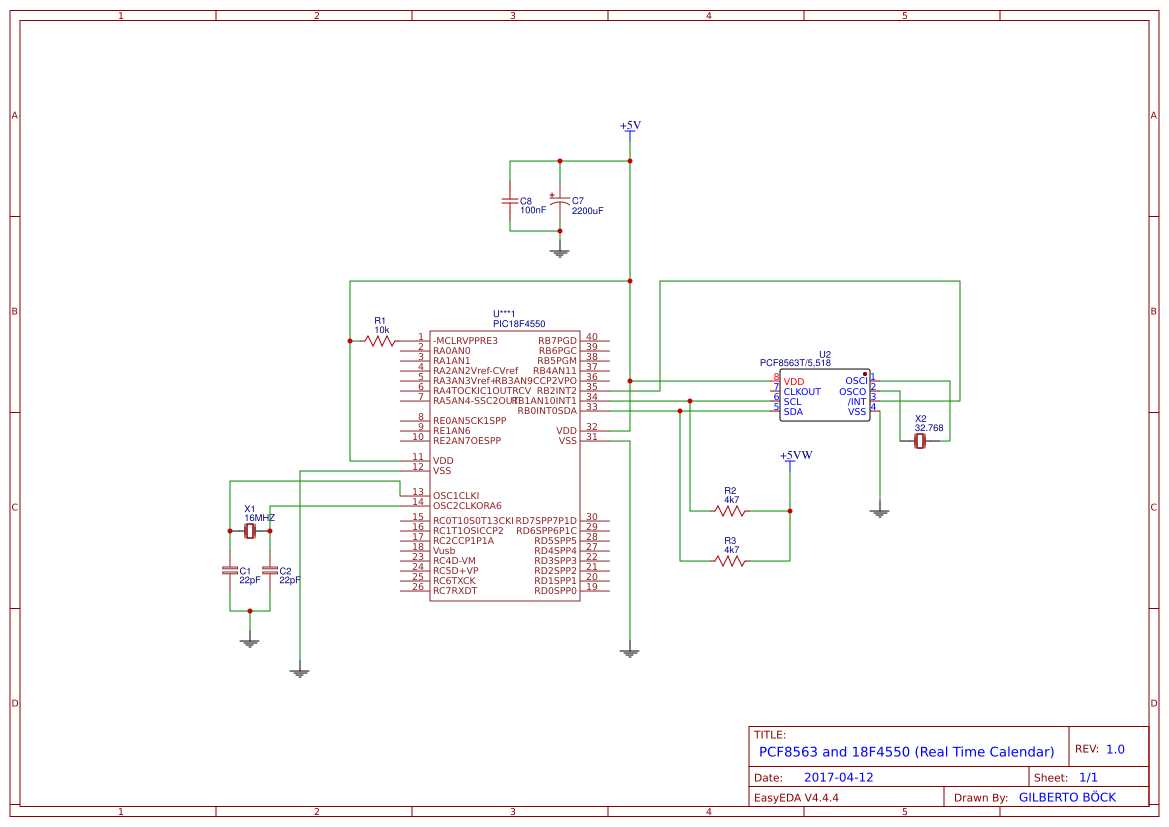
Task: Select the PCF8563T/5,518 part label
Action: [795, 363]
